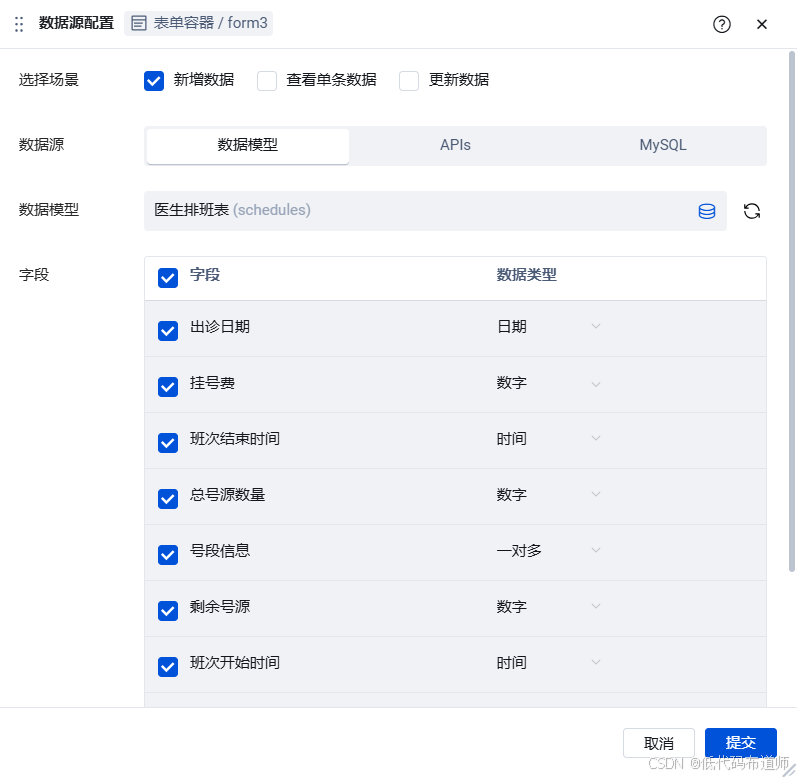797x777 pixels.
Task: Refresh the data model list
Action: pyautogui.click(x=752, y=211)
